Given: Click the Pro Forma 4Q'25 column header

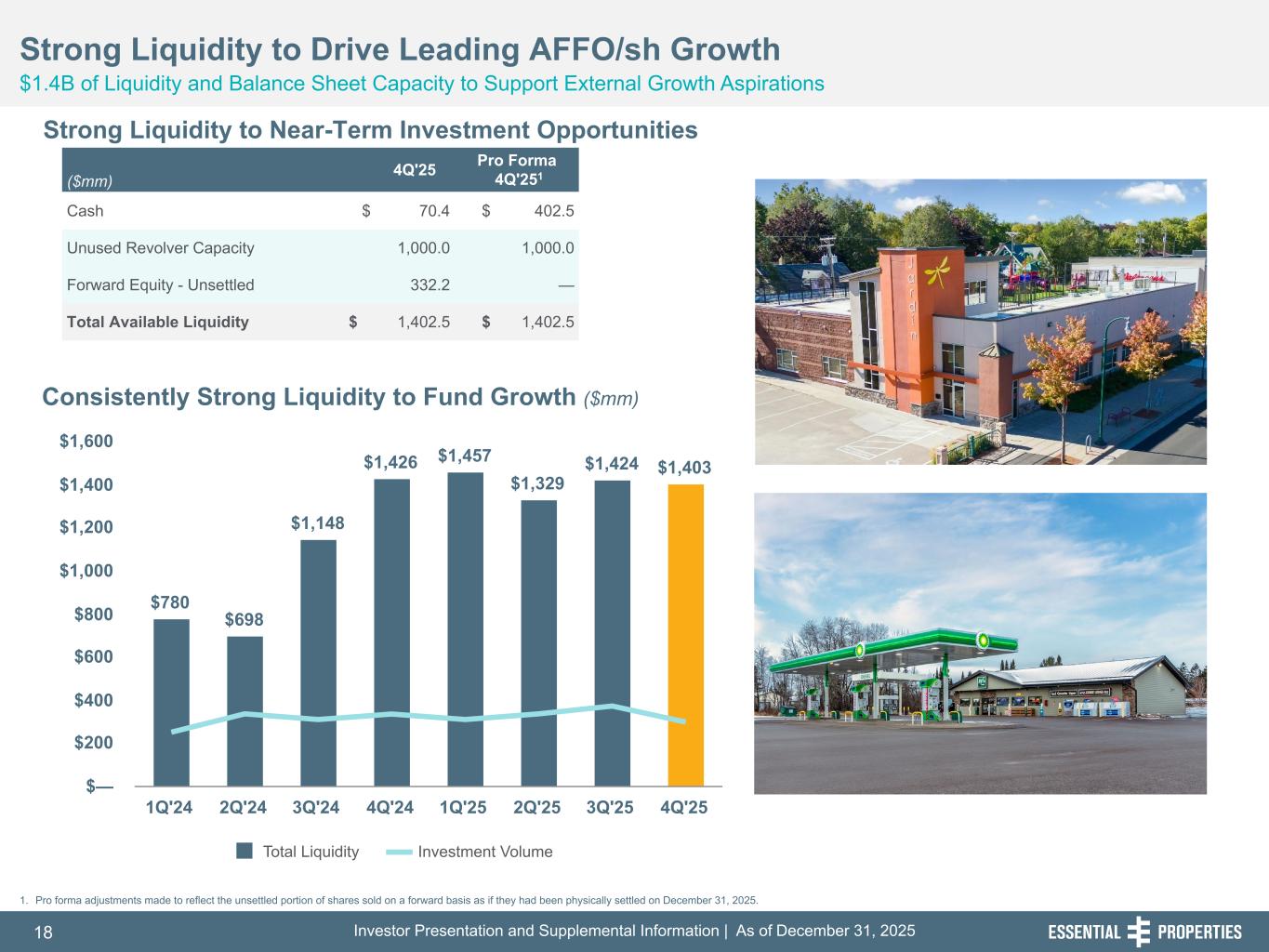Looking at the screenshot, I should [x=516, y=169].
